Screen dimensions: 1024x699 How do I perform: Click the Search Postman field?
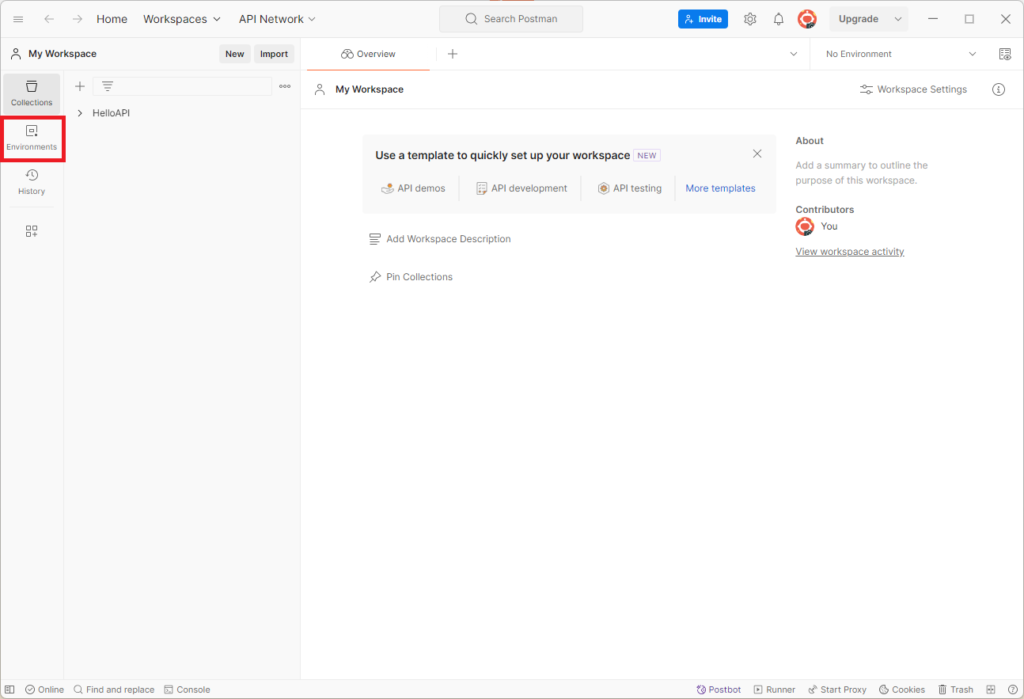511,19
